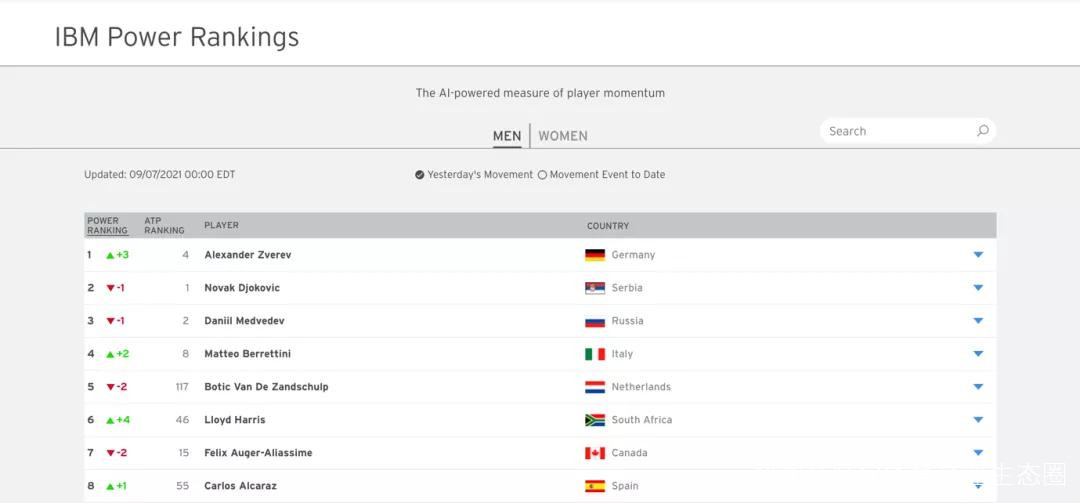Click the Netherlands flag icon
The image size is (1080, 503).
point(595,387)
